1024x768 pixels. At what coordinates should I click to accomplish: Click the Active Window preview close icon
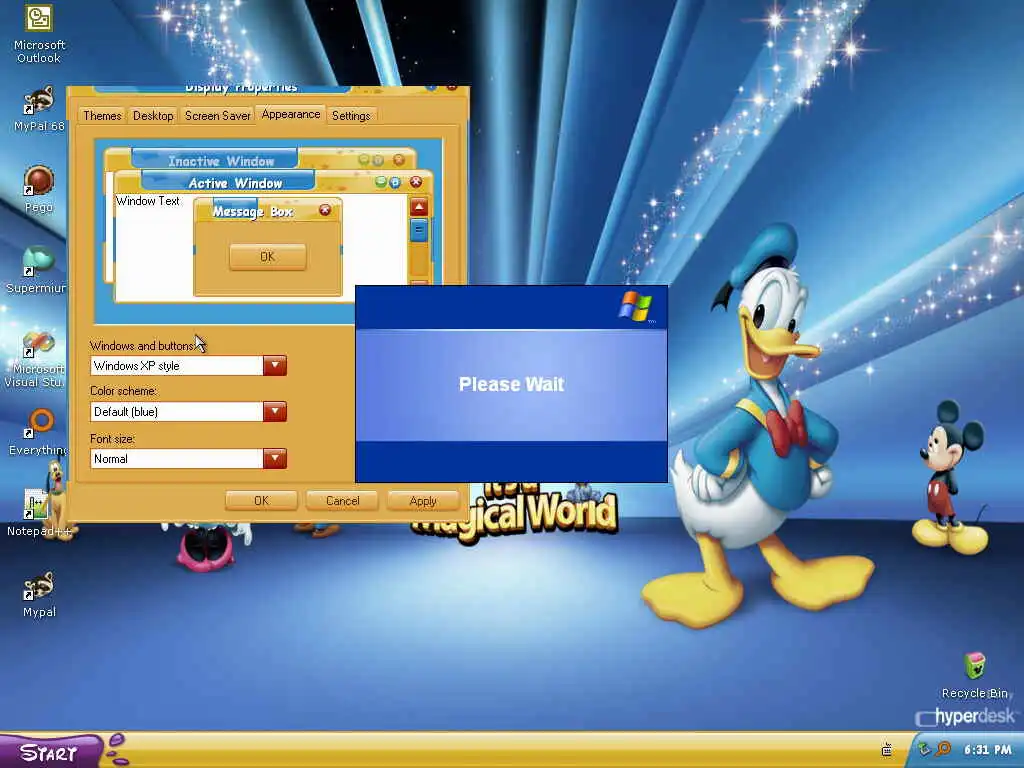415,182
